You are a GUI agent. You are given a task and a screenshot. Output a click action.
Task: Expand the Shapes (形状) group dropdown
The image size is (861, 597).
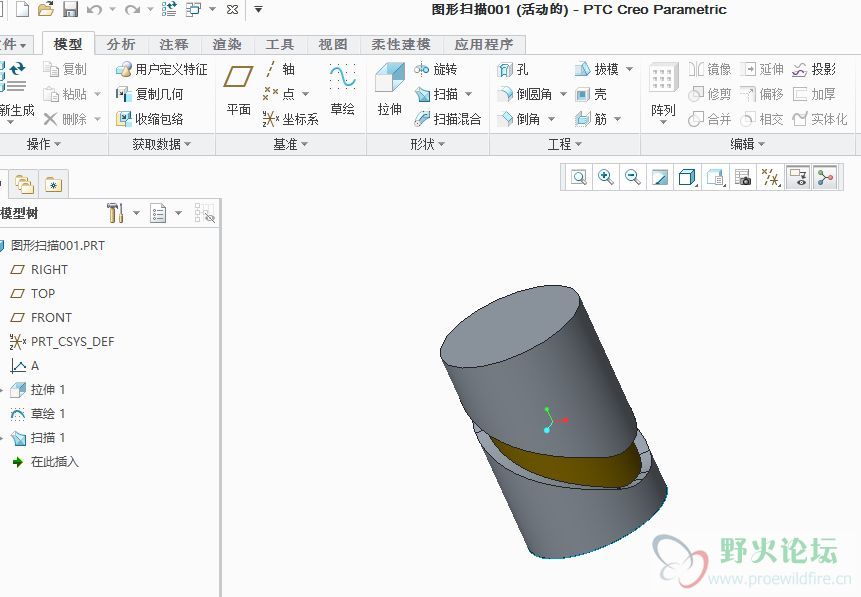[x=427, y=144]
